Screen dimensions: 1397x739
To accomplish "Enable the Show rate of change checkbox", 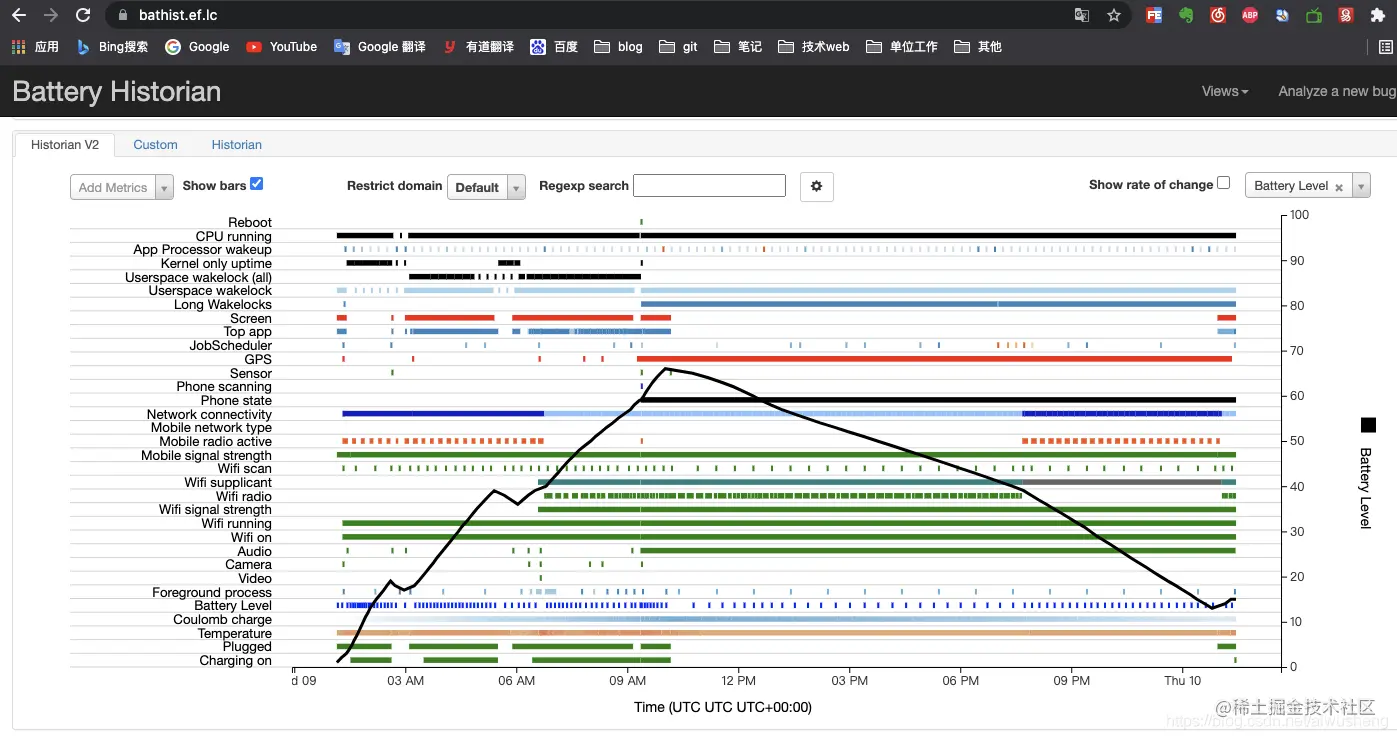I will tap(1223, 183).
